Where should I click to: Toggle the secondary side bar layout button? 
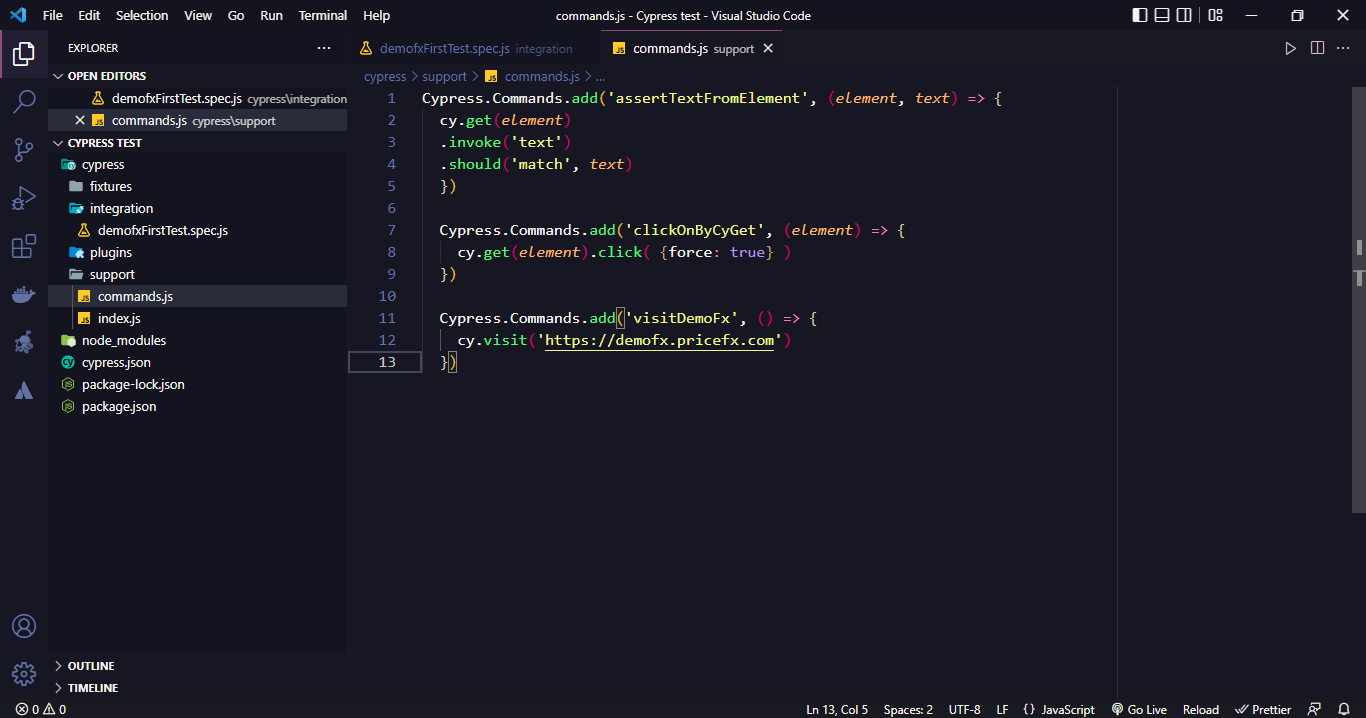[x=1184, y=15]
